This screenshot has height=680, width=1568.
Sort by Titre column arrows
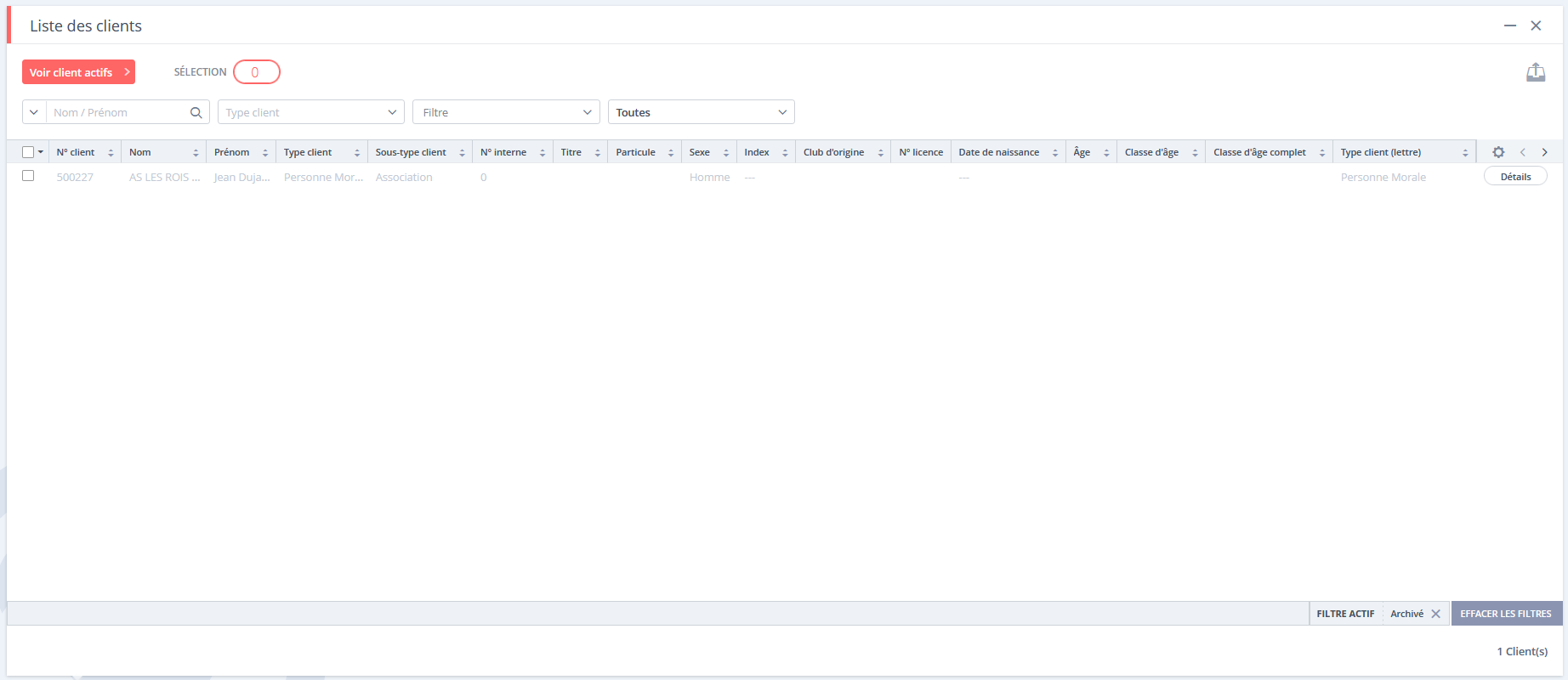(598, 153)
